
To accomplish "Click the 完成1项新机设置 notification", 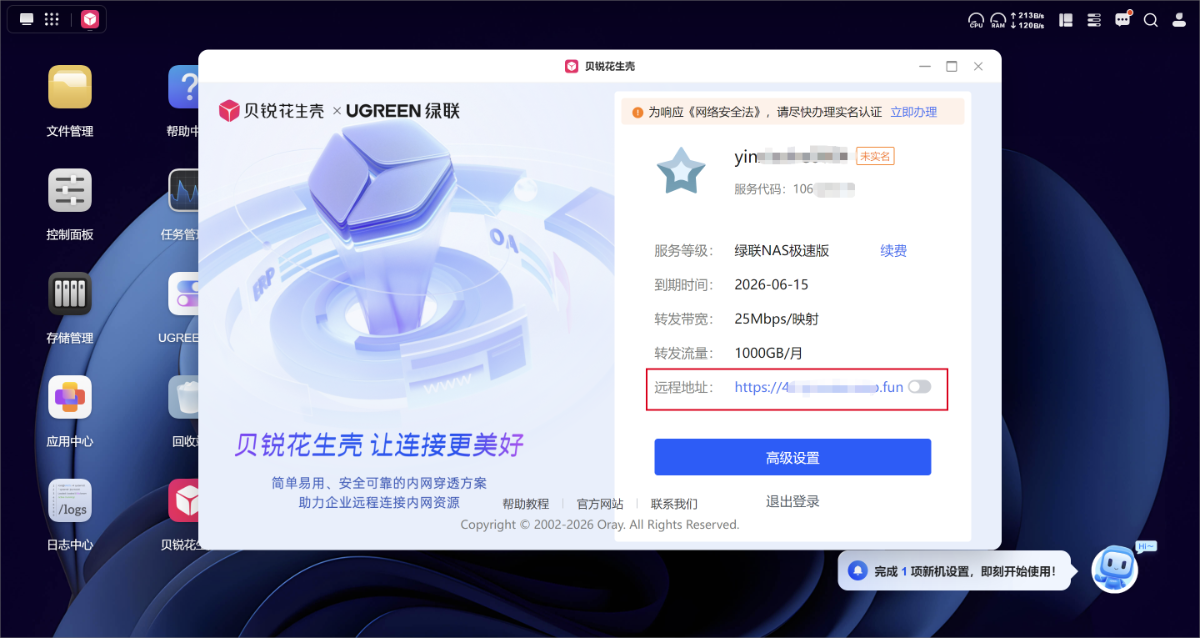I will [955, 571].
